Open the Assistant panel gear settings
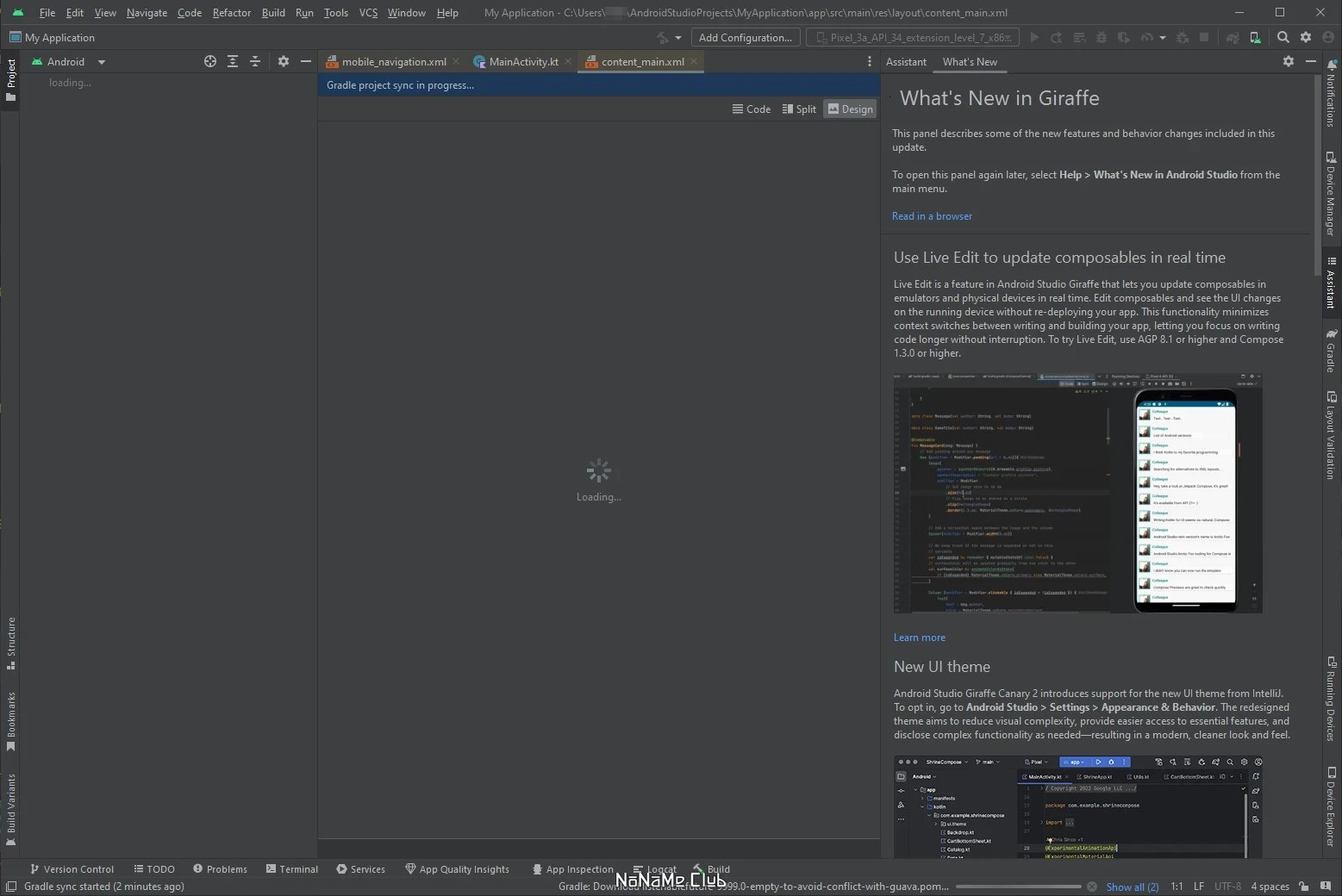1342x896 pixels. pyautogui.click(x=1288, y=61)
